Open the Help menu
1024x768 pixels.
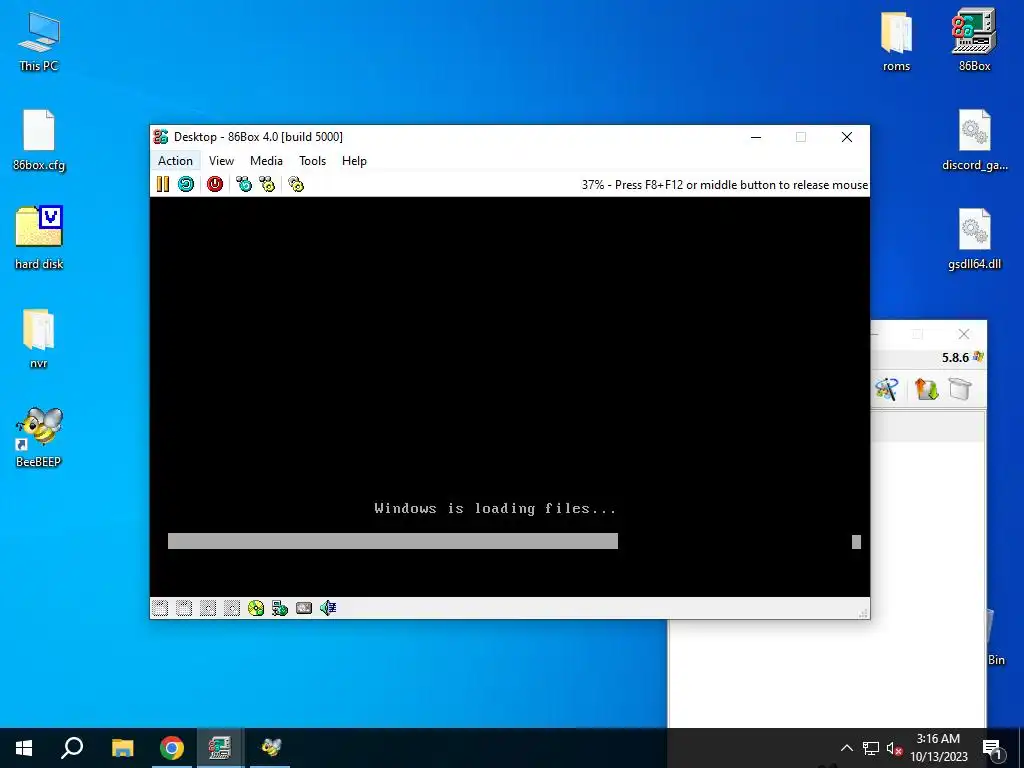point(354,161)
